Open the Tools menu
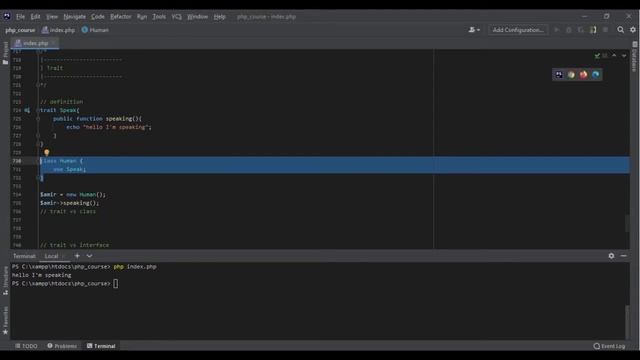Viewport: 640px width, 360px height. pos(159,17)
